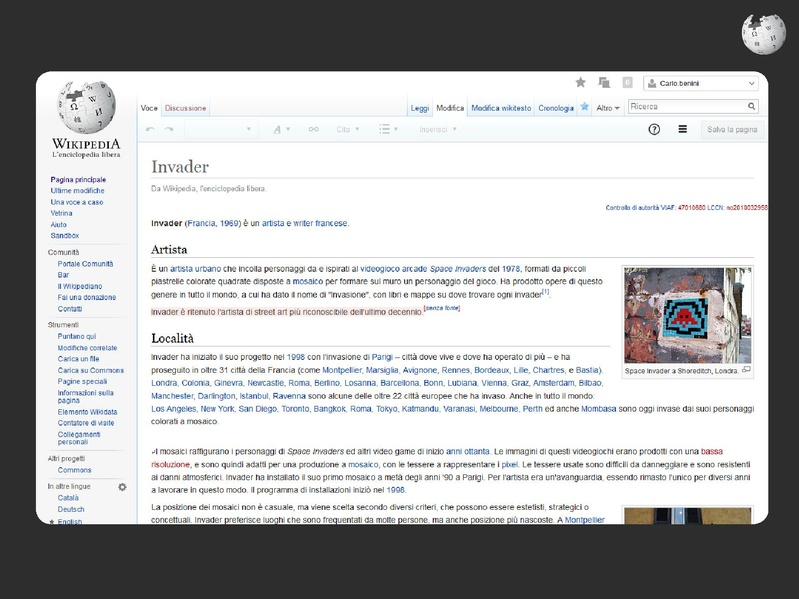
Task: Click the notifications counter icon
Action: (x=627, y=83)
